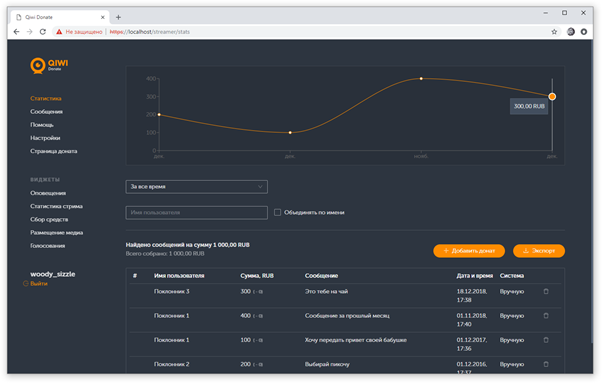This screenshot has height=383, width=602.
Task: Open Страница доната page
Action: [x=54, y=151]
